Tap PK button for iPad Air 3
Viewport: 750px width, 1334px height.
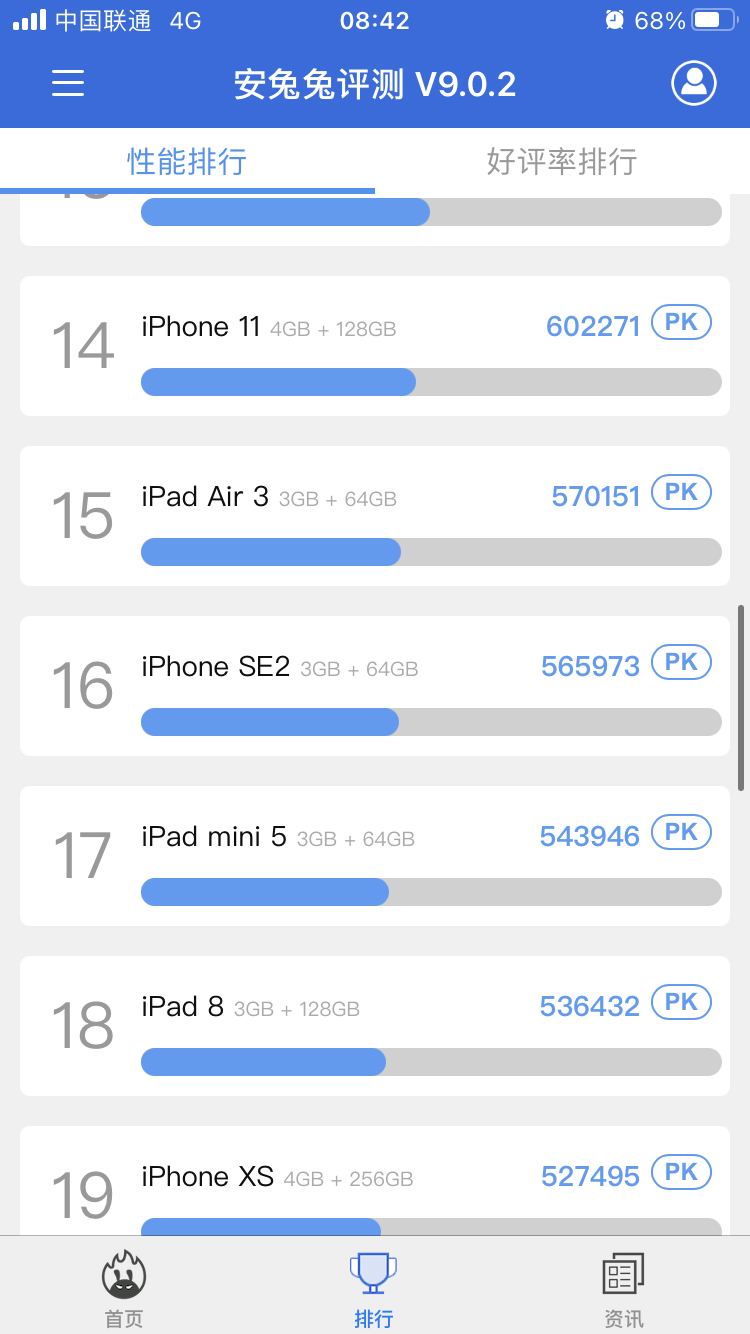(681, 492)
